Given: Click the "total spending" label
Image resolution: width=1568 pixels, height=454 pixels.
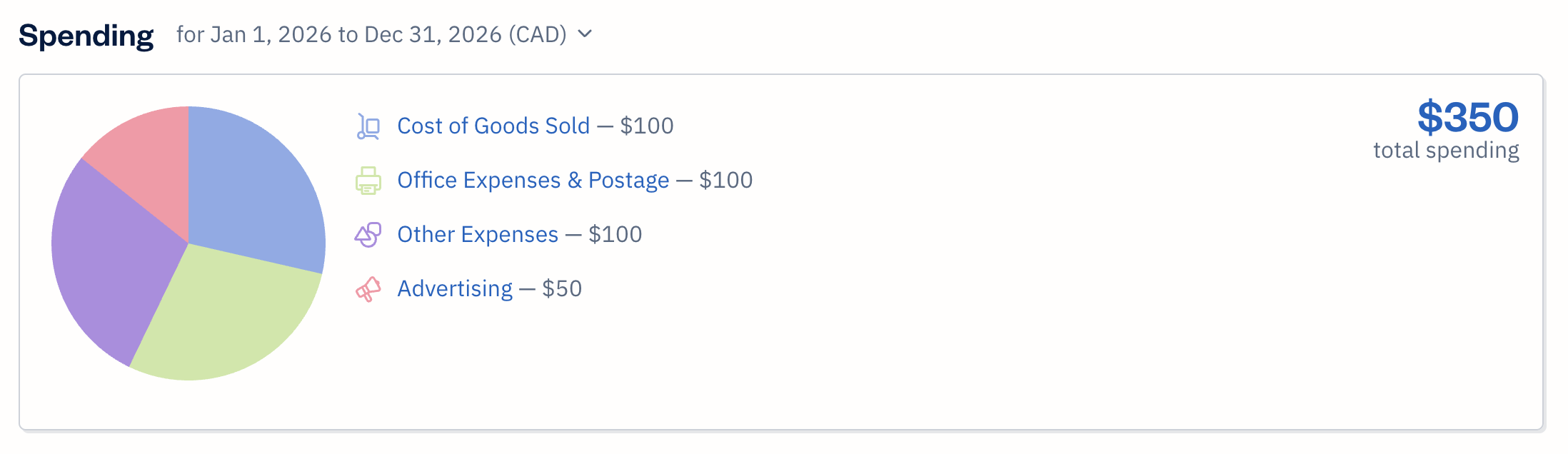Looking at the screenshot, I should (x=1446, y=151).
